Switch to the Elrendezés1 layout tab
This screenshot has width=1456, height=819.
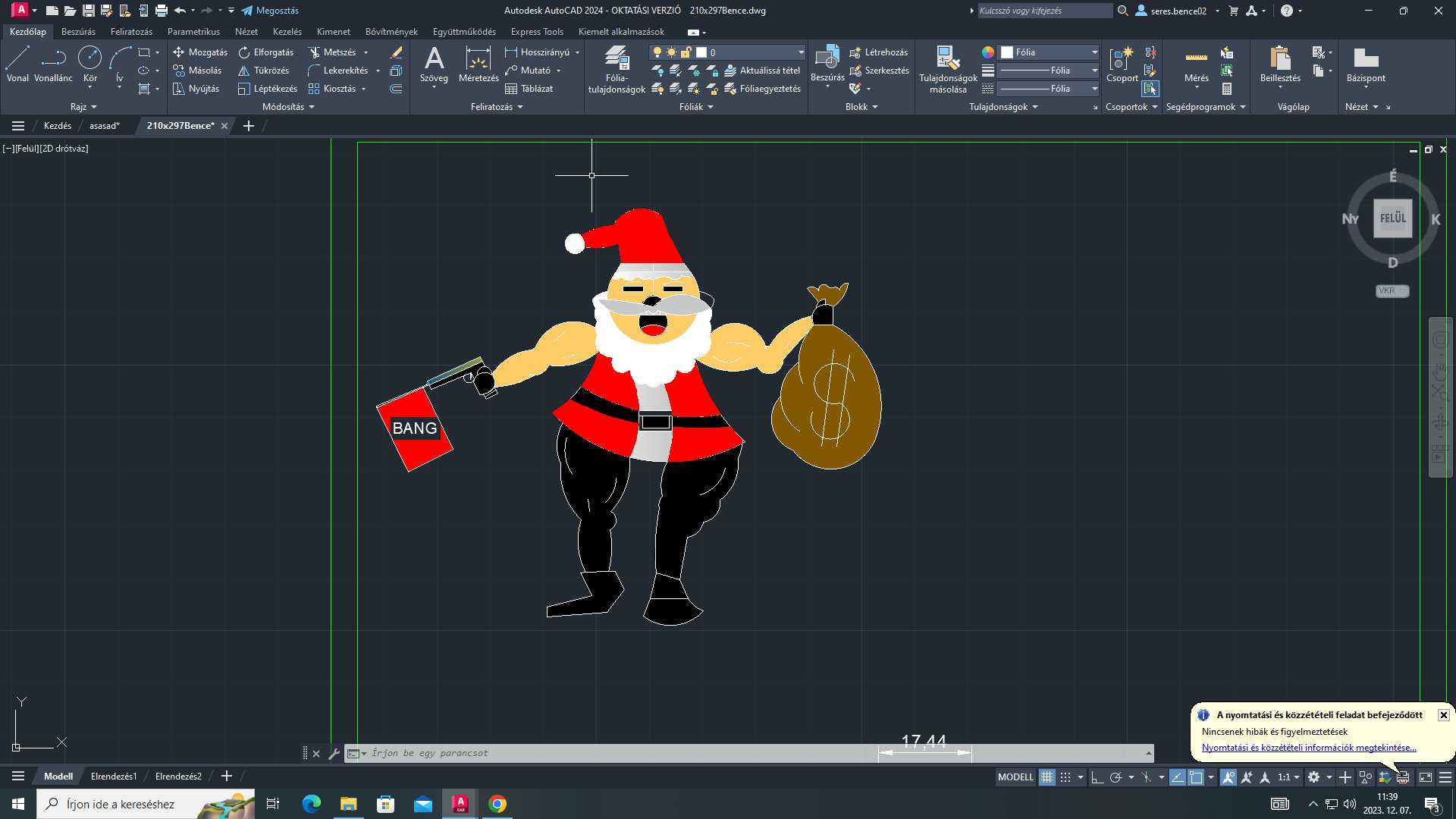114,777
